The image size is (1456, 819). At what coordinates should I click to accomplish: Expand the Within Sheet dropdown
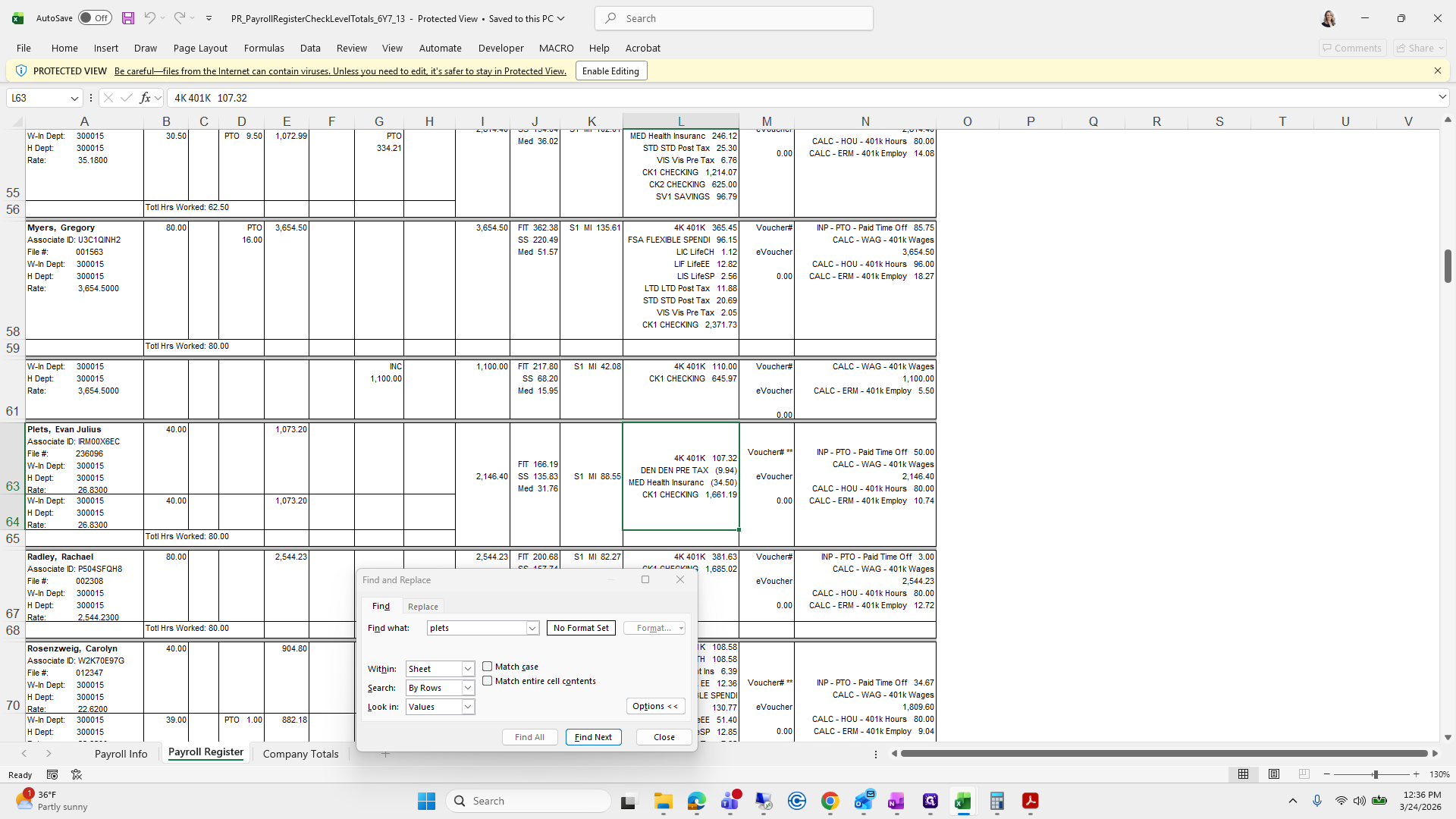(x=468, y=669)
